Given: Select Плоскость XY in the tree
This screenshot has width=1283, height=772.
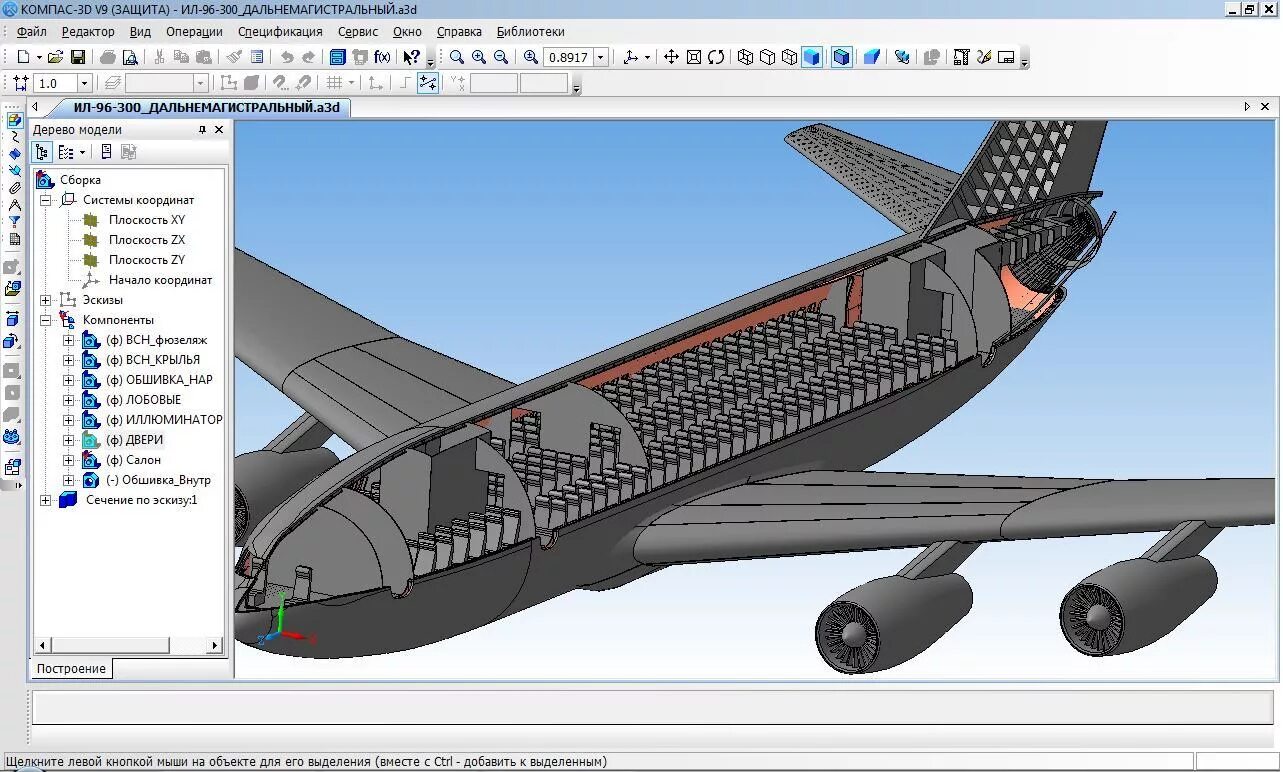Looking at the screenshot, I should coord(147,220).
